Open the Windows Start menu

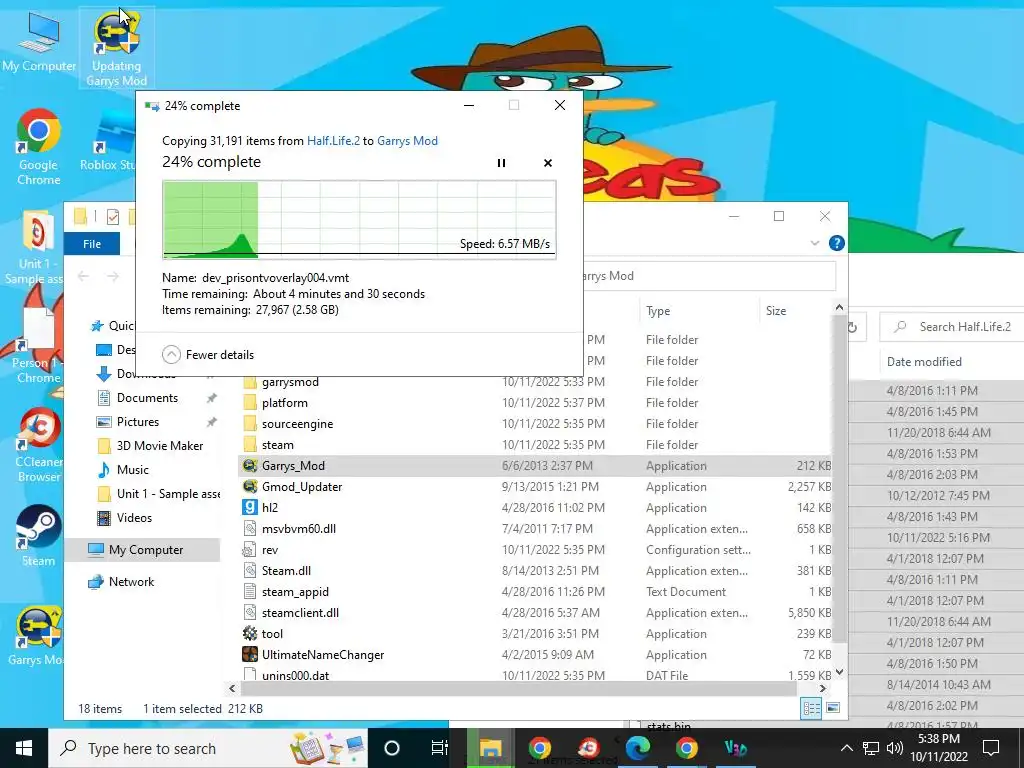(x=24, y=748)
